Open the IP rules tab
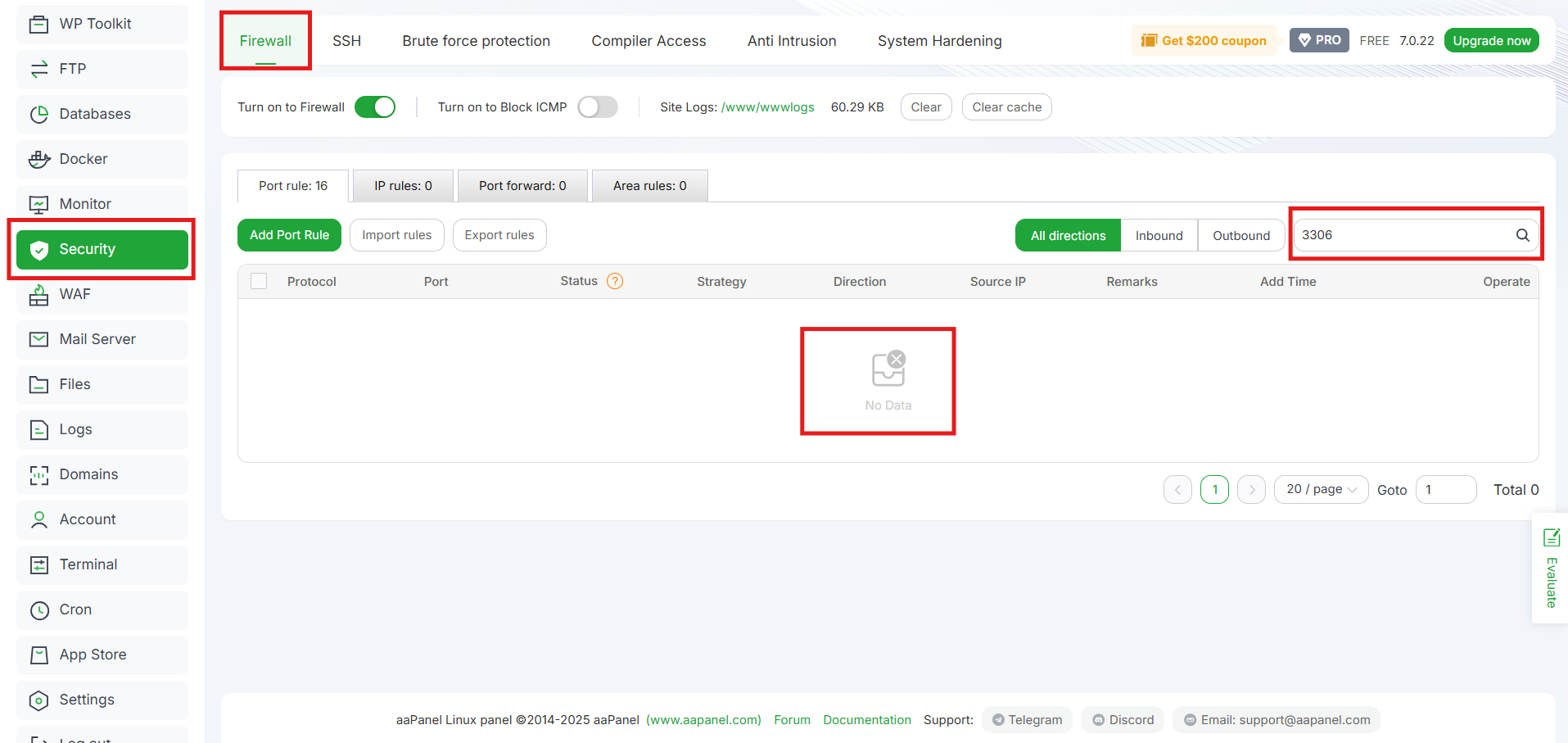Image resolution: width=1568 pixels, height=743 pixels. pos(402,185)
